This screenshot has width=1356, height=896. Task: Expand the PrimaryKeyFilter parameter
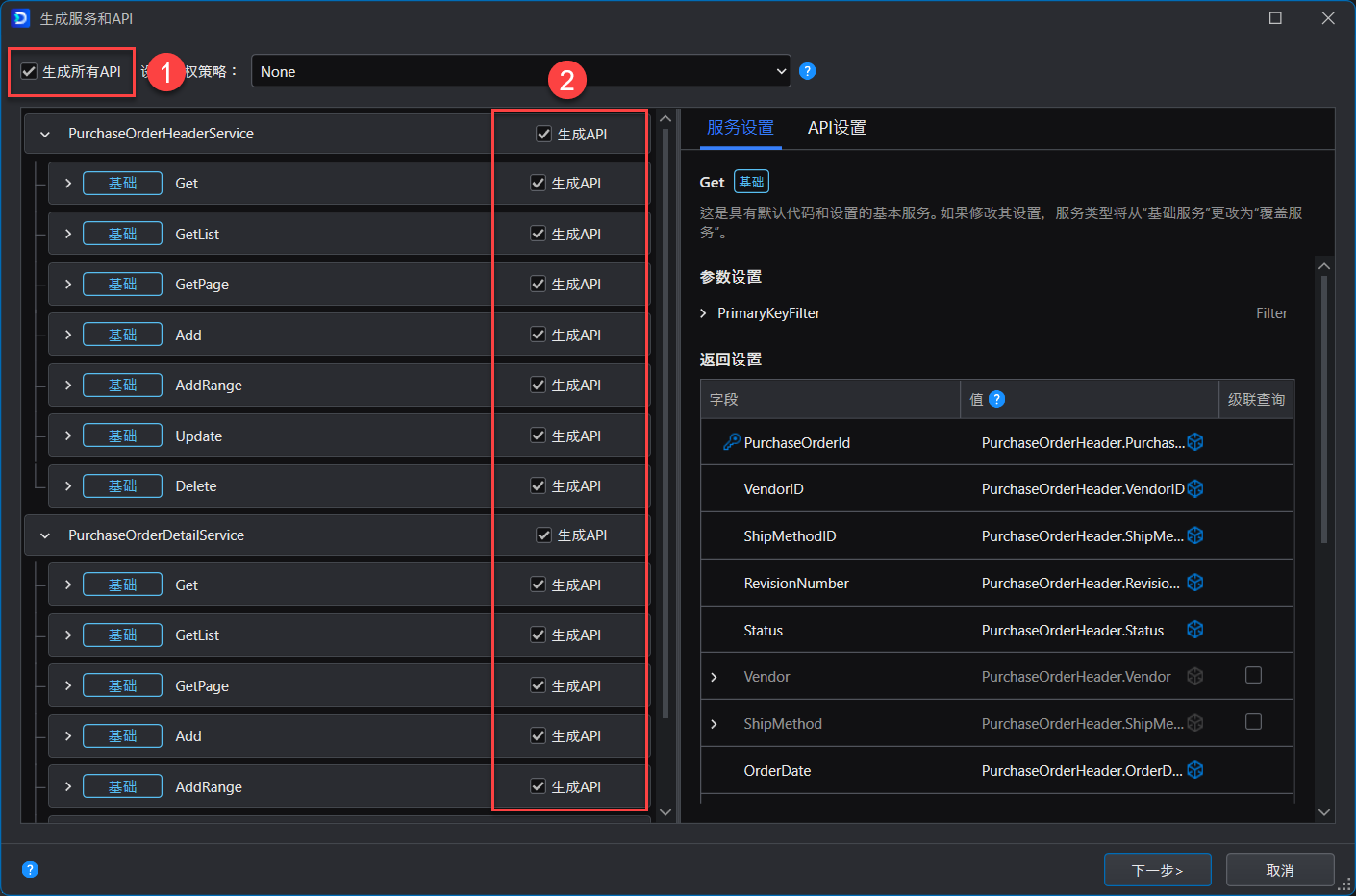704,313
